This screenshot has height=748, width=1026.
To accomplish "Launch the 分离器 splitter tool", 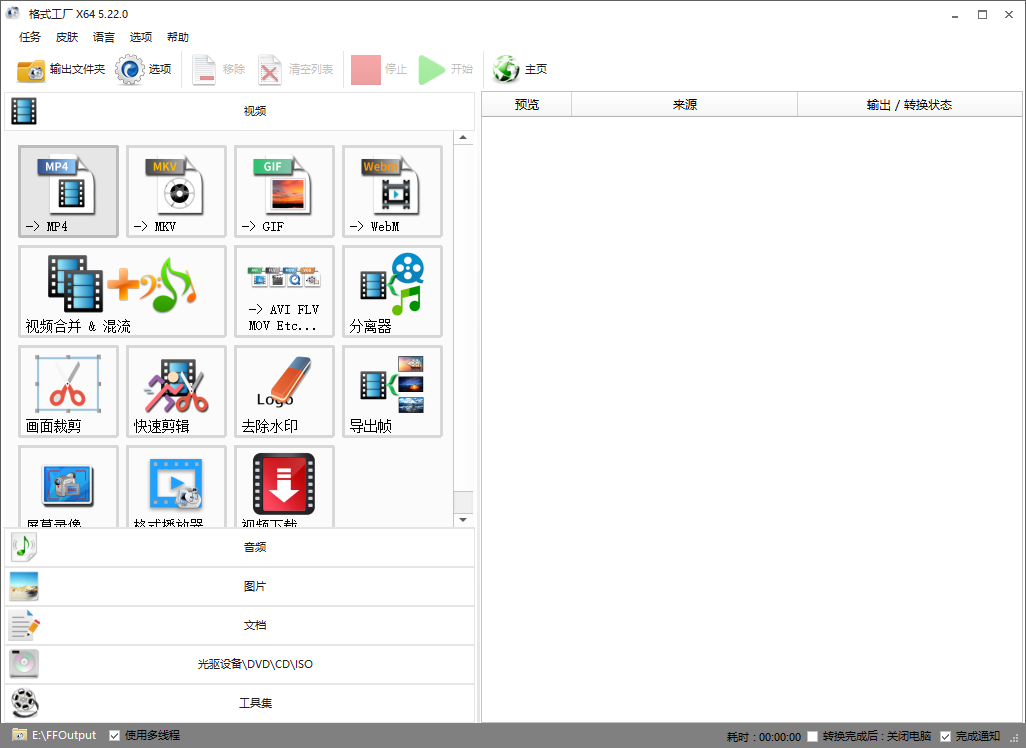I will [x=392, y=291].
